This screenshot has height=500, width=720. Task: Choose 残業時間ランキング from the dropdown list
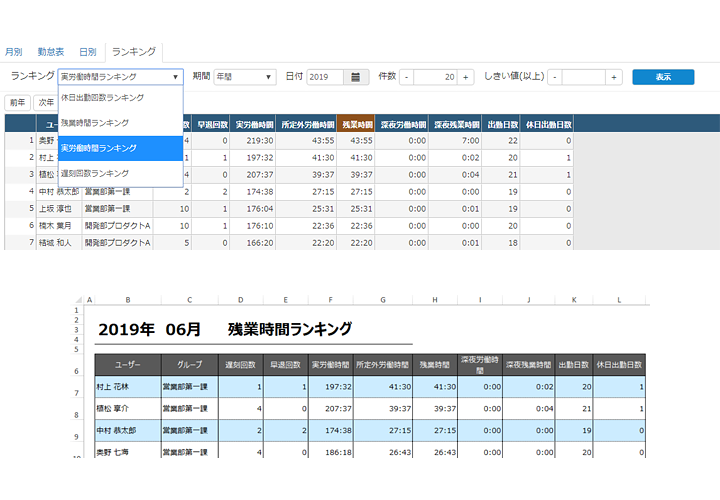[x=121, y=123]
